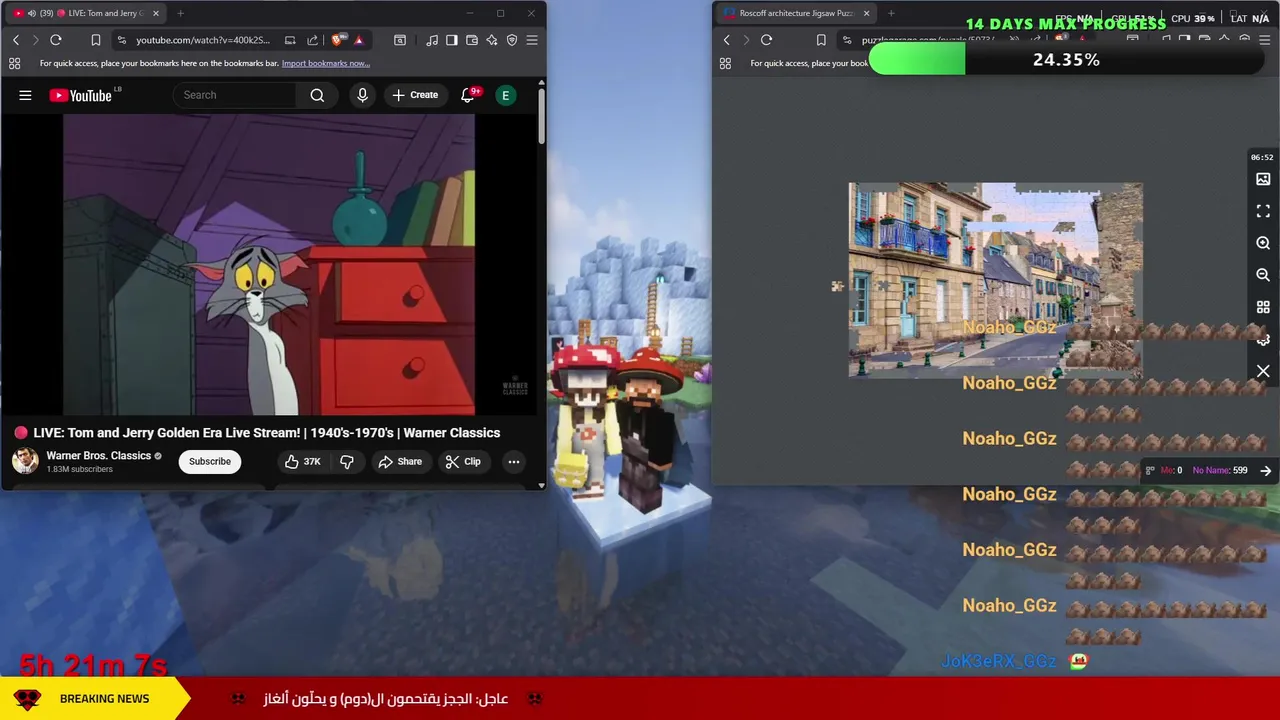Screen dimensions: 1280x720
Task: Subscribe to Warner Bros. Classics
Action: pyautogui.click(x=210, y=461)
